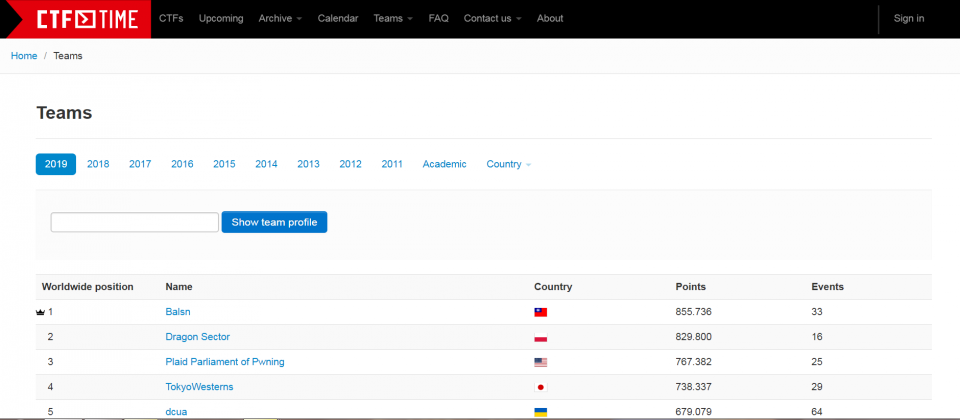The width and height of the screenshot is (960, 420).
Task: Open the TokyoWesterns team page
Action: tap(199, 388)
